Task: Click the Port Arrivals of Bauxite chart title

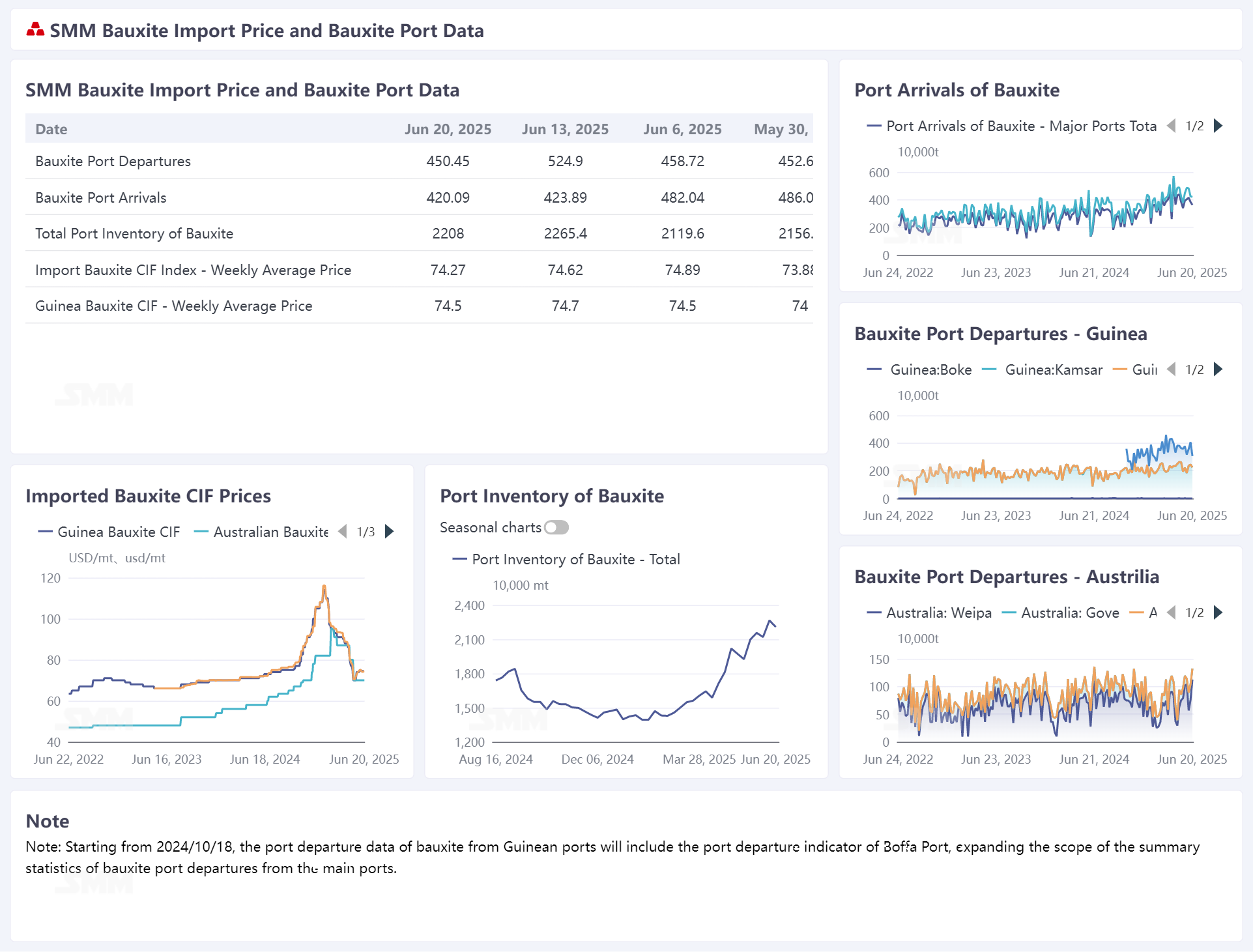Action: 957,90
